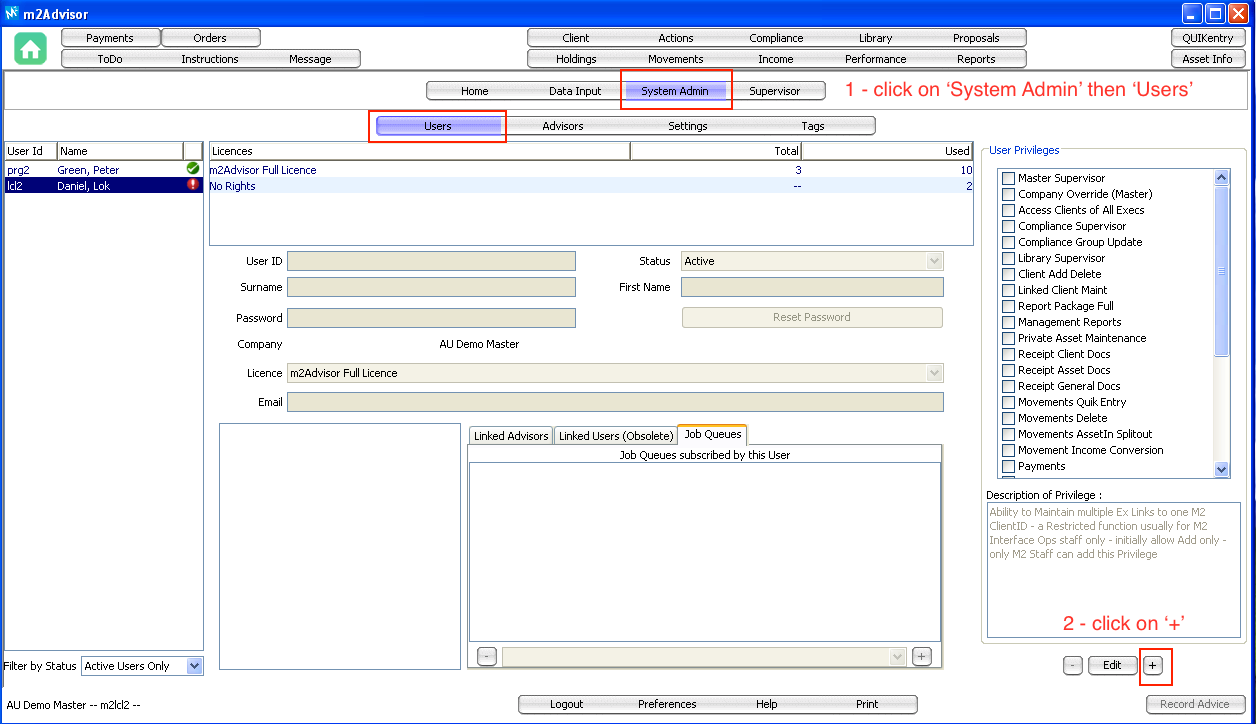Image resolution: width=1256 pixels, height=724 pixels.
Task: Click m2Advisor logo in title bar
Action: tap(11, 14)
